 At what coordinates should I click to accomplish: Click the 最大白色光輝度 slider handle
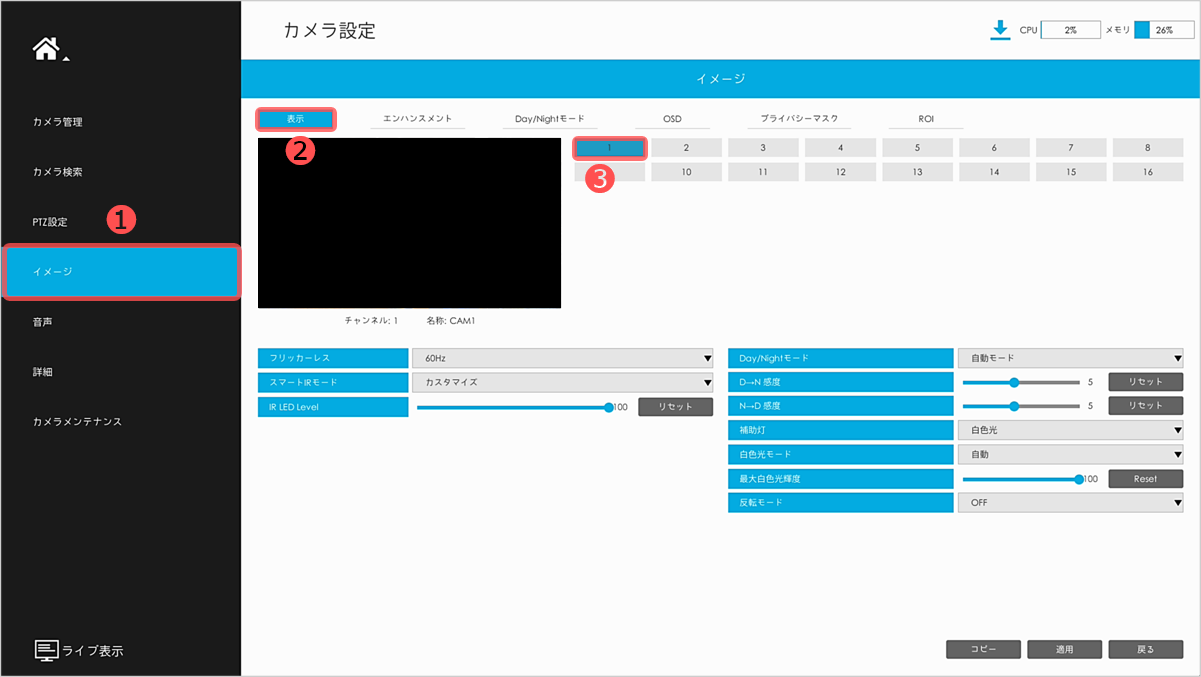pyautogui.click(x=1079, y=479)
